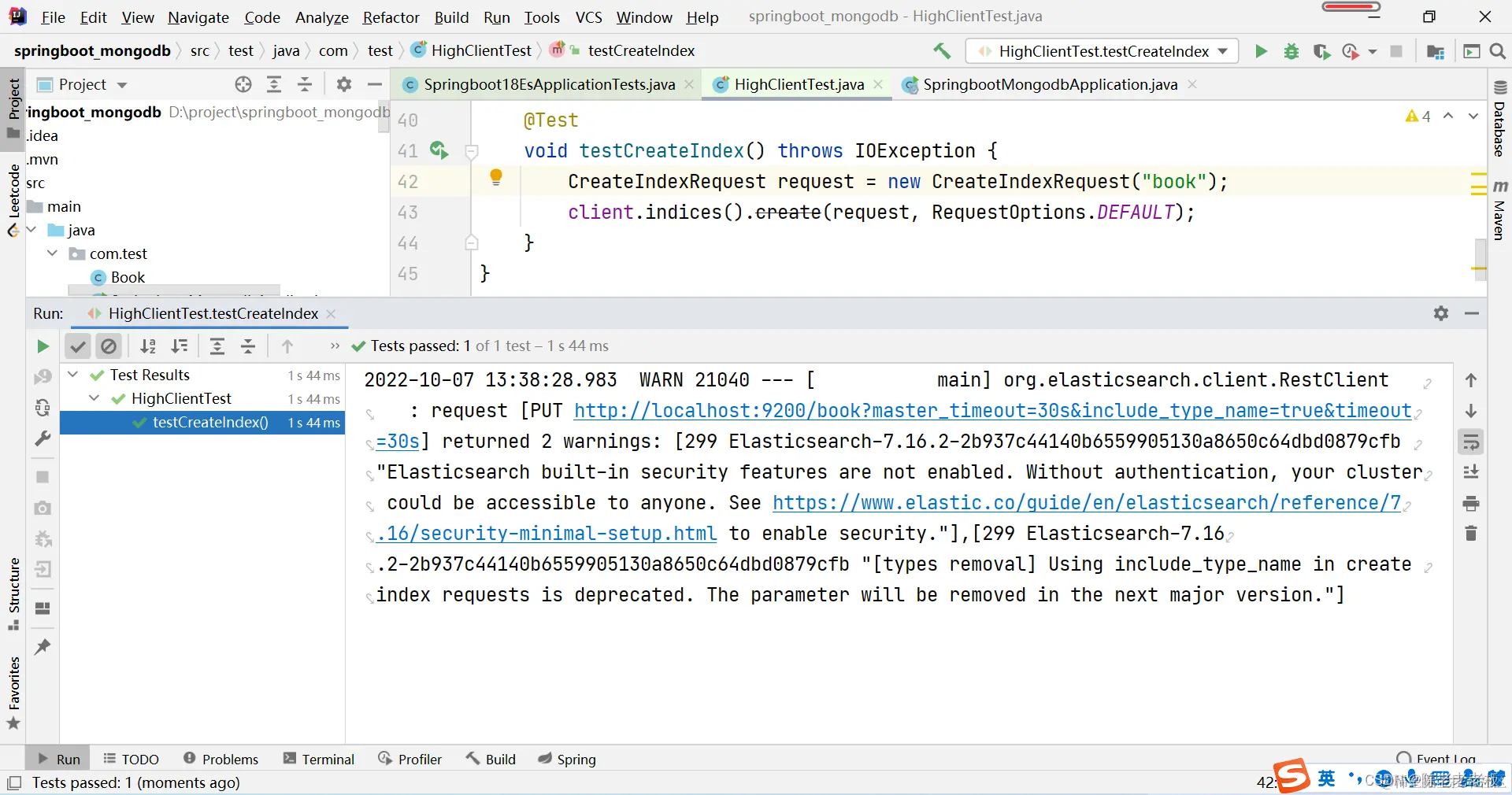Click the Build project hammer icon

[x=942, y=51]
